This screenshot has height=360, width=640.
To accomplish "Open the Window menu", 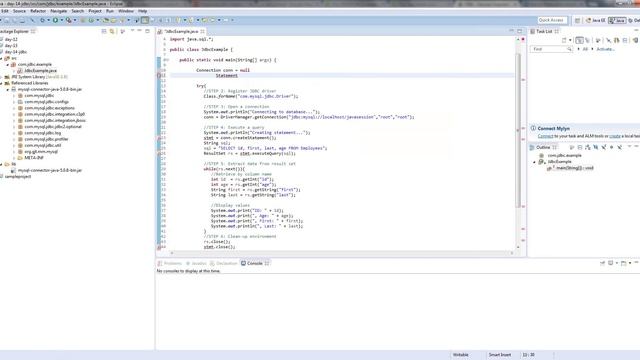I will pyautogui.click(x=126, y=11).
